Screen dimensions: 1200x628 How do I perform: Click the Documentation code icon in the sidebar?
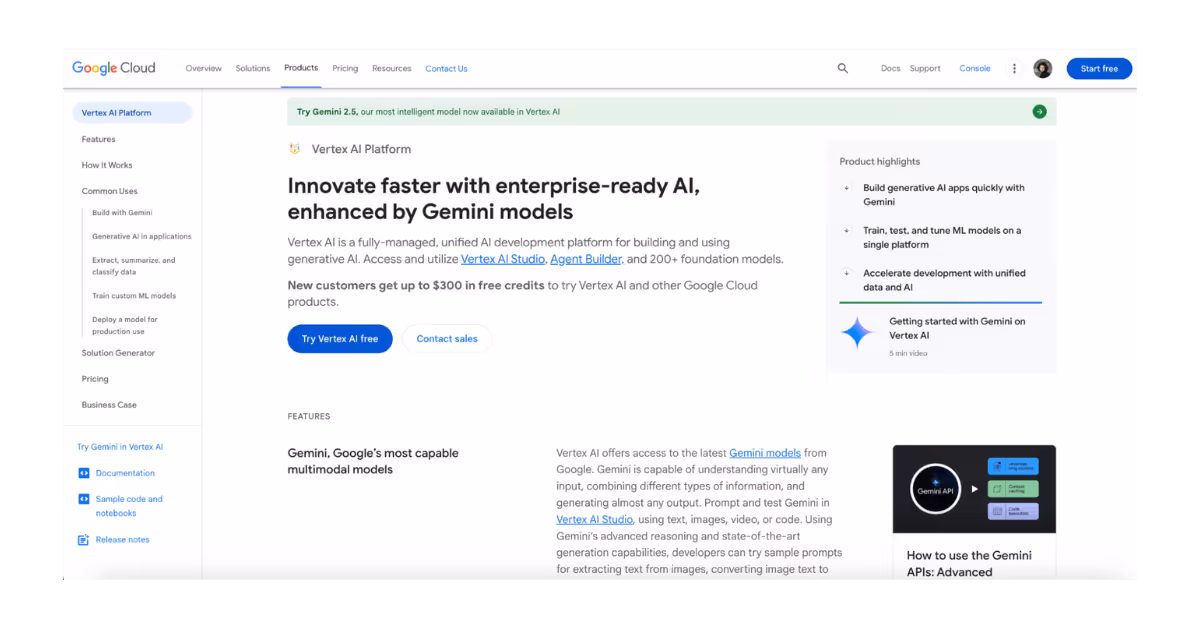83,473
